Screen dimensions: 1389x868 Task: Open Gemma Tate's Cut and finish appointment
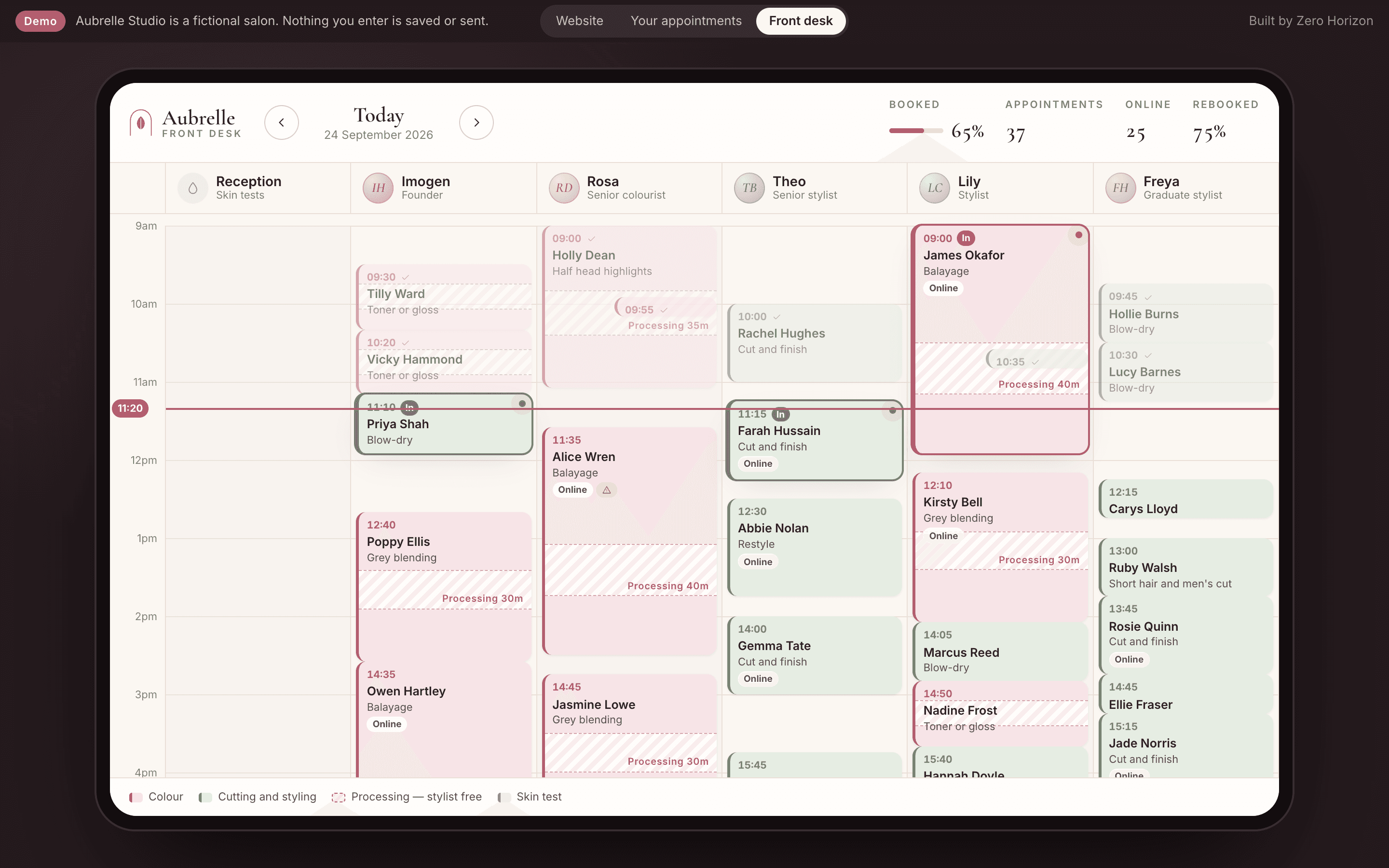(x=815, y=655)
